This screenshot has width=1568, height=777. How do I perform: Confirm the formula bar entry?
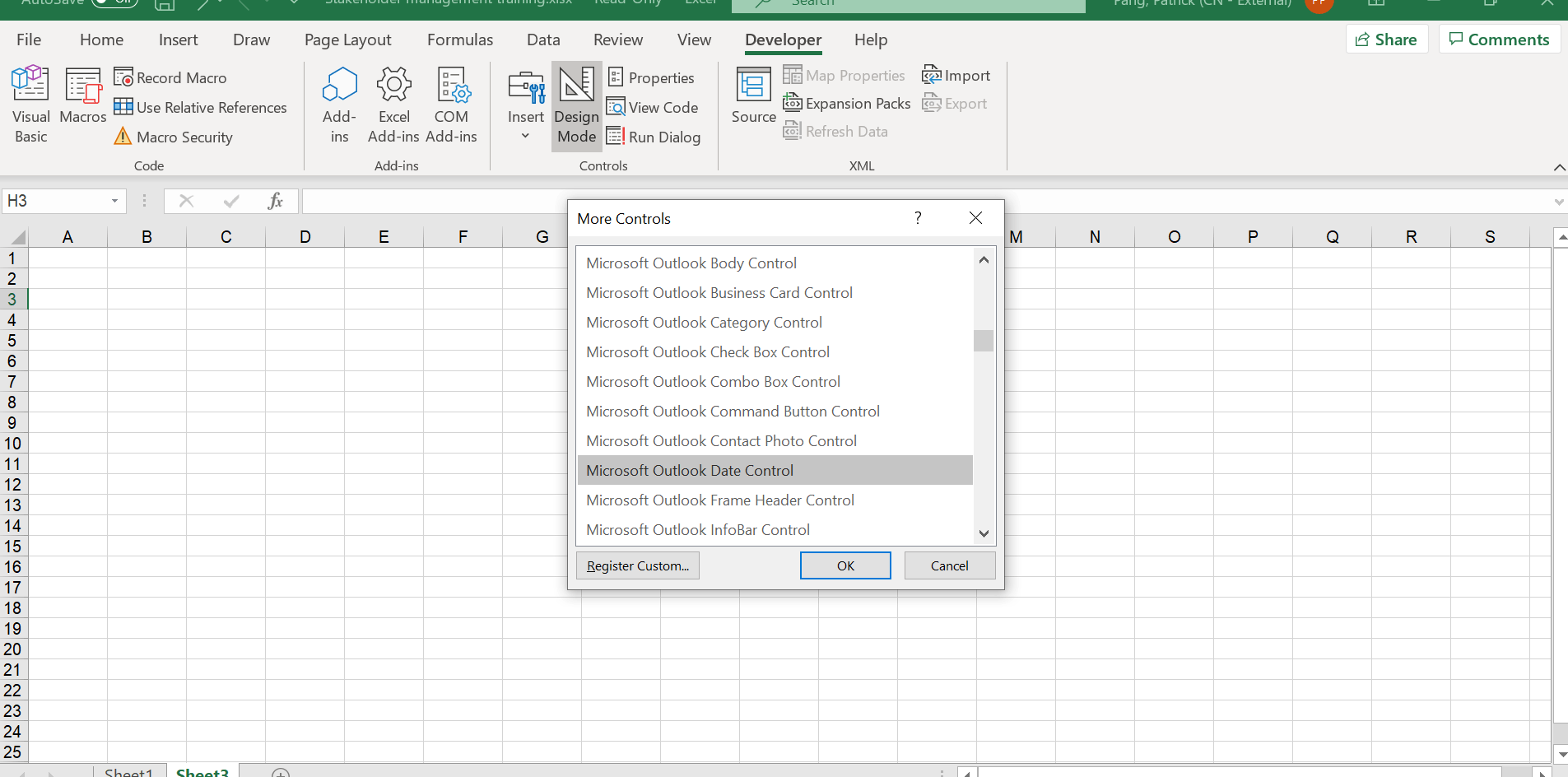(231, 201)
